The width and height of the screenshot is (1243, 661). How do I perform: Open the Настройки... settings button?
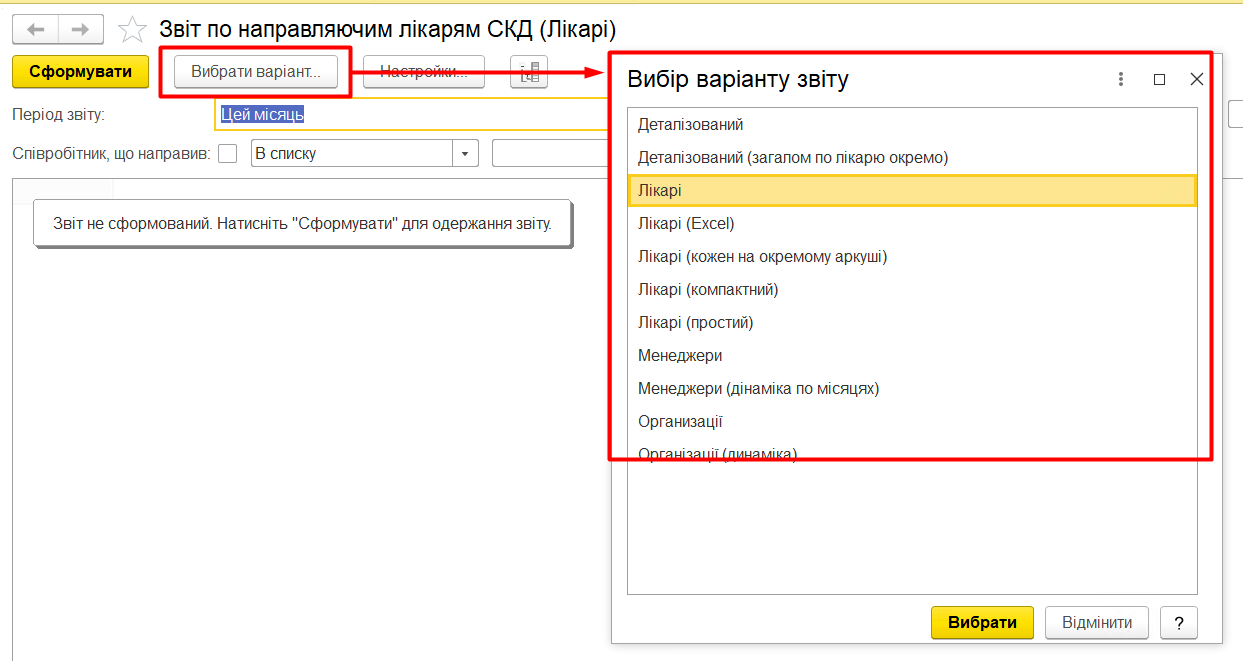pyautogui.click(x=423, y=72)
